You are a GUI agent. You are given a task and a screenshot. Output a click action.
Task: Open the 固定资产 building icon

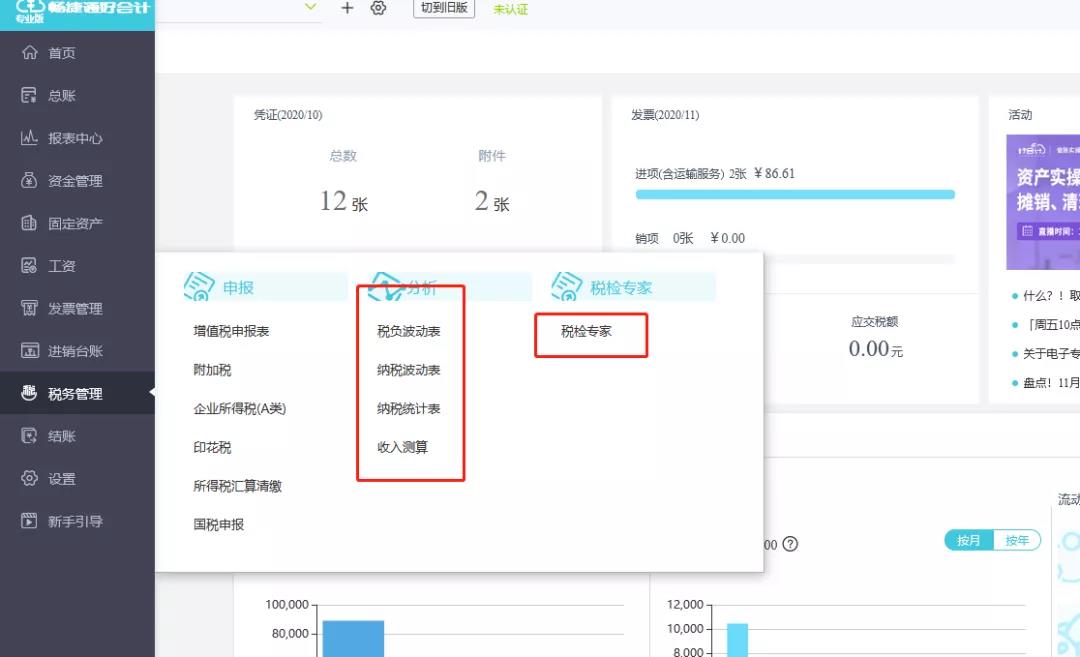coord(29,223)
